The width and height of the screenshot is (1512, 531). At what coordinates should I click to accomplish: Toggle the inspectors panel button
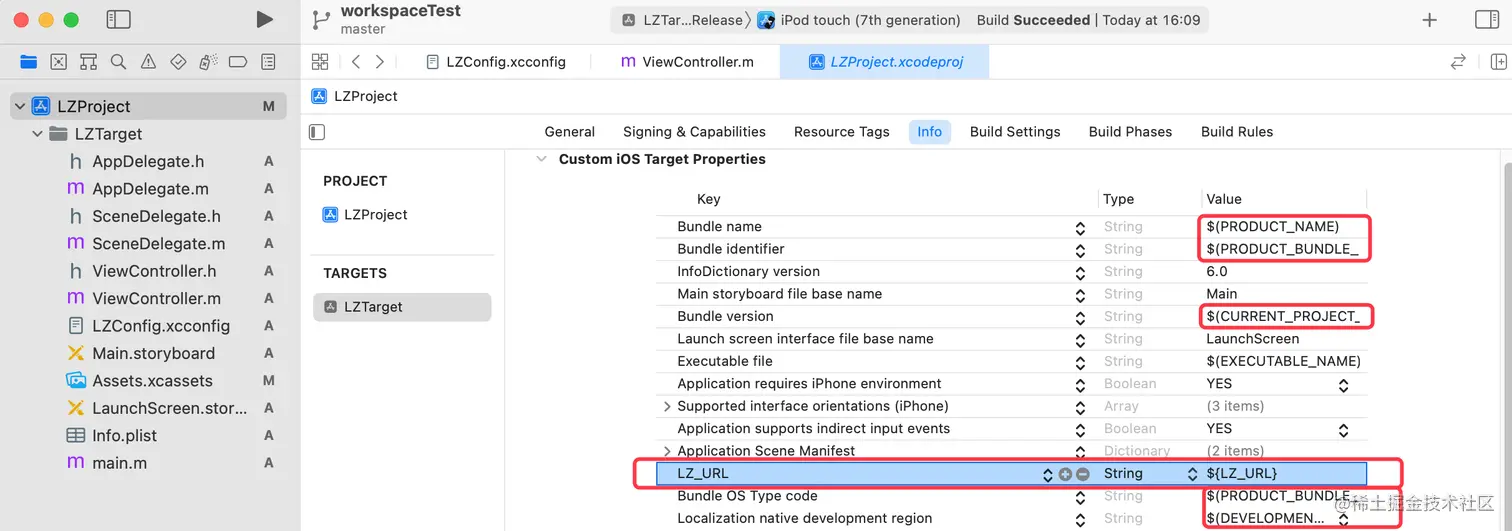(1487, 20)
